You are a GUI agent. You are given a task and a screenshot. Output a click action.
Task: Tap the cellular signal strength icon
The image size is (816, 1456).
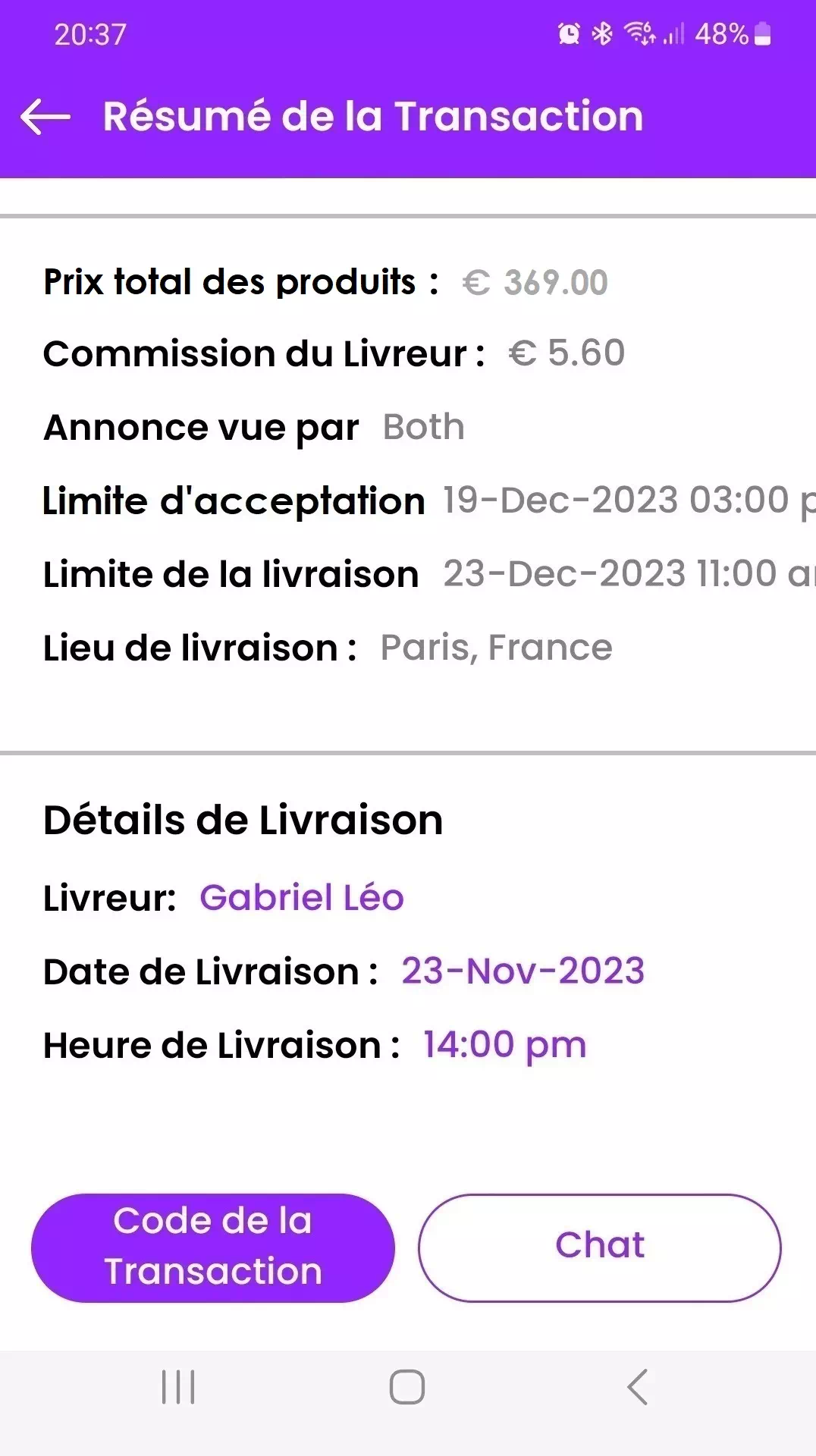tap(674, 34)
